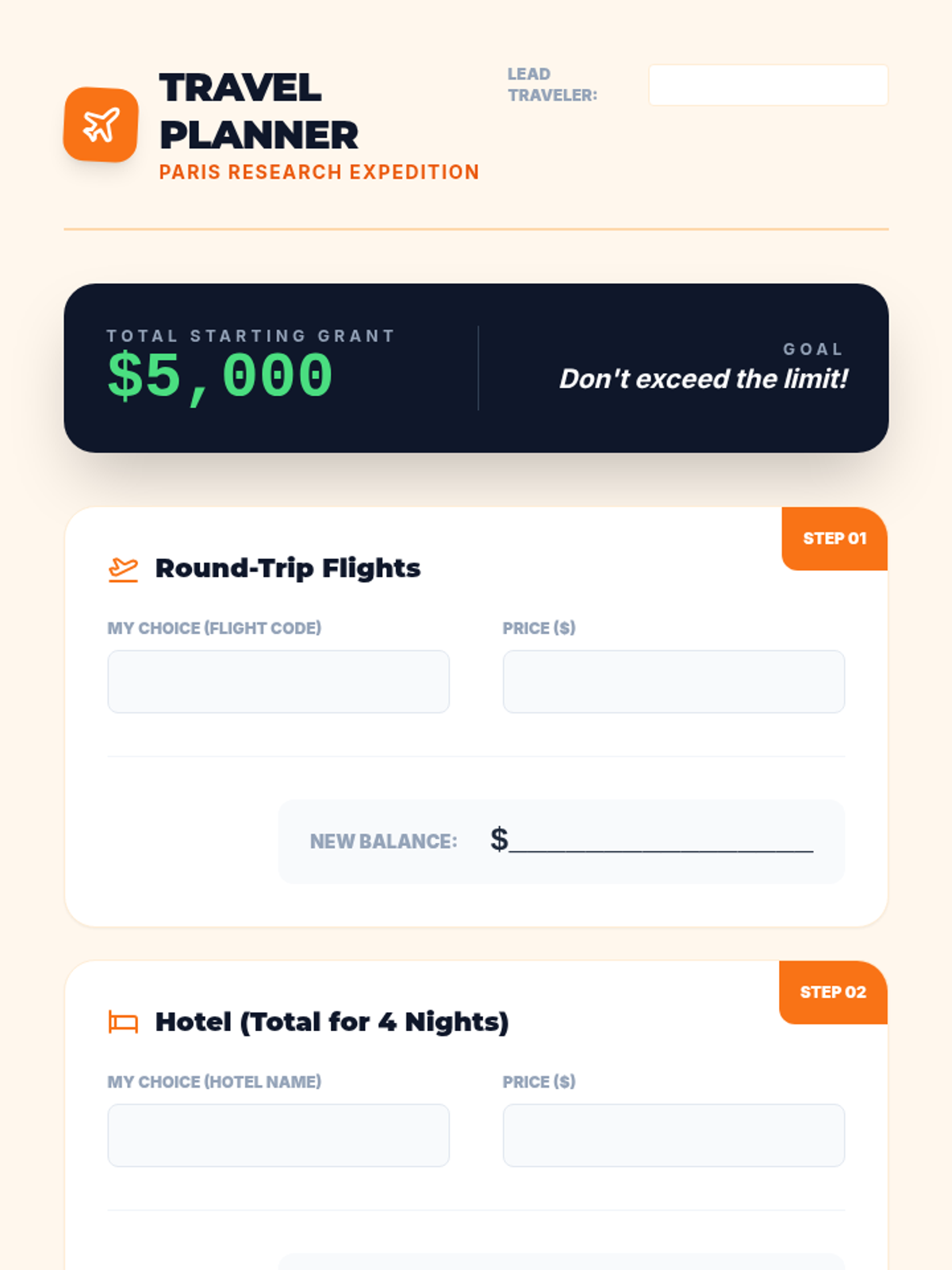Click the bed icon beside Hotel heading
The image size is (952, 1270).
[x=123, y=1022]
